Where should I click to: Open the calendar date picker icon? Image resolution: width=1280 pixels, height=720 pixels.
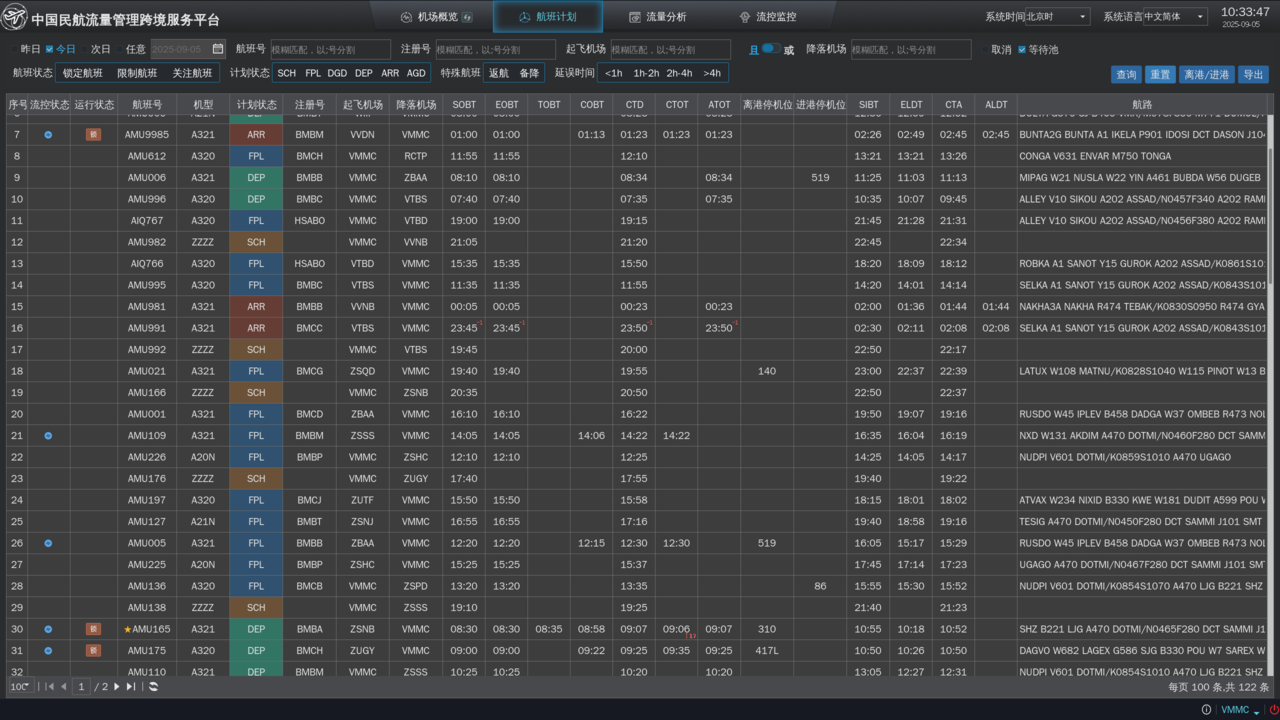(x=218, y=49)
